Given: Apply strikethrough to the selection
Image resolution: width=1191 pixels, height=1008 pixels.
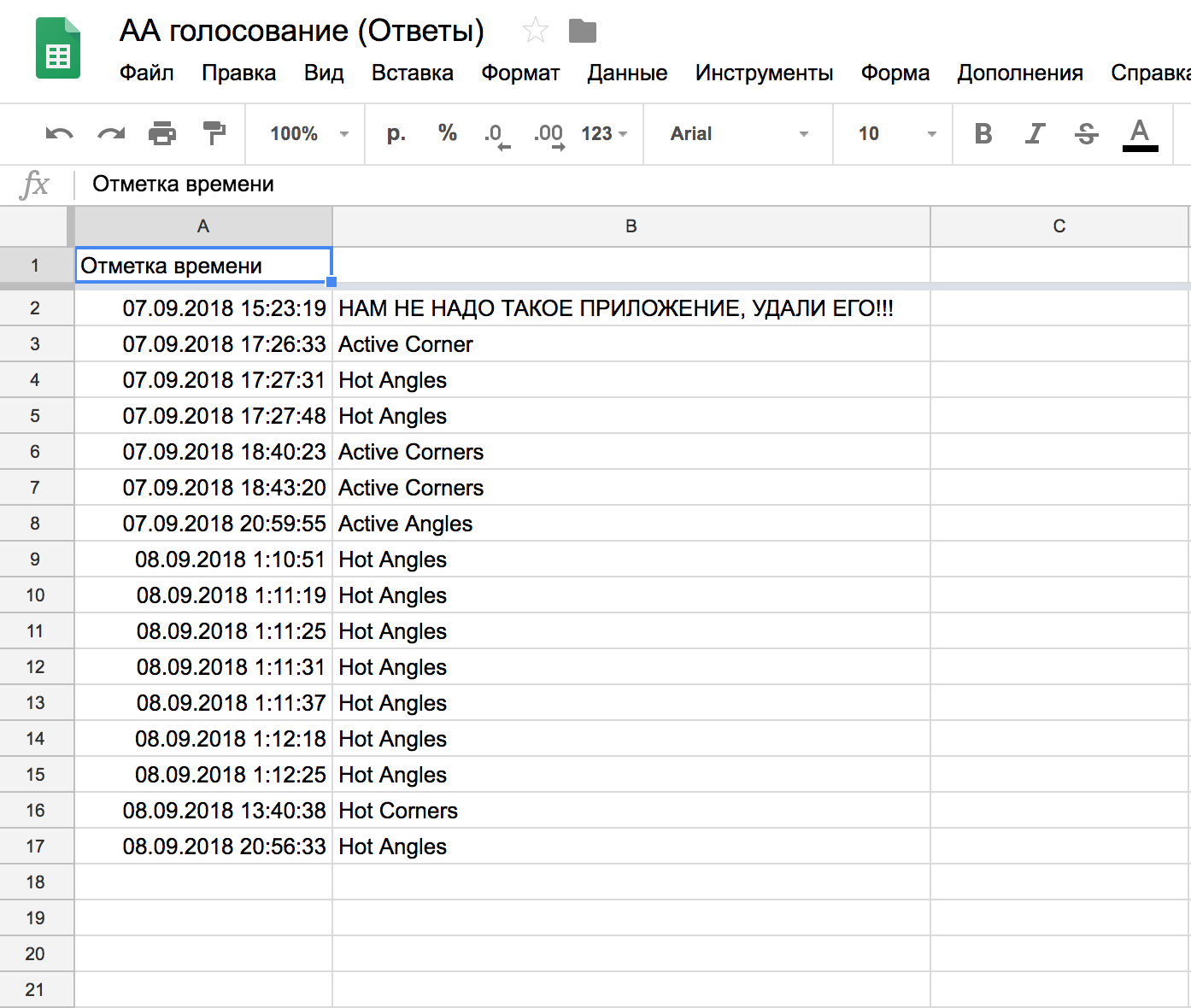Looking at the screenshot, I should click(x=1085, y=134).
